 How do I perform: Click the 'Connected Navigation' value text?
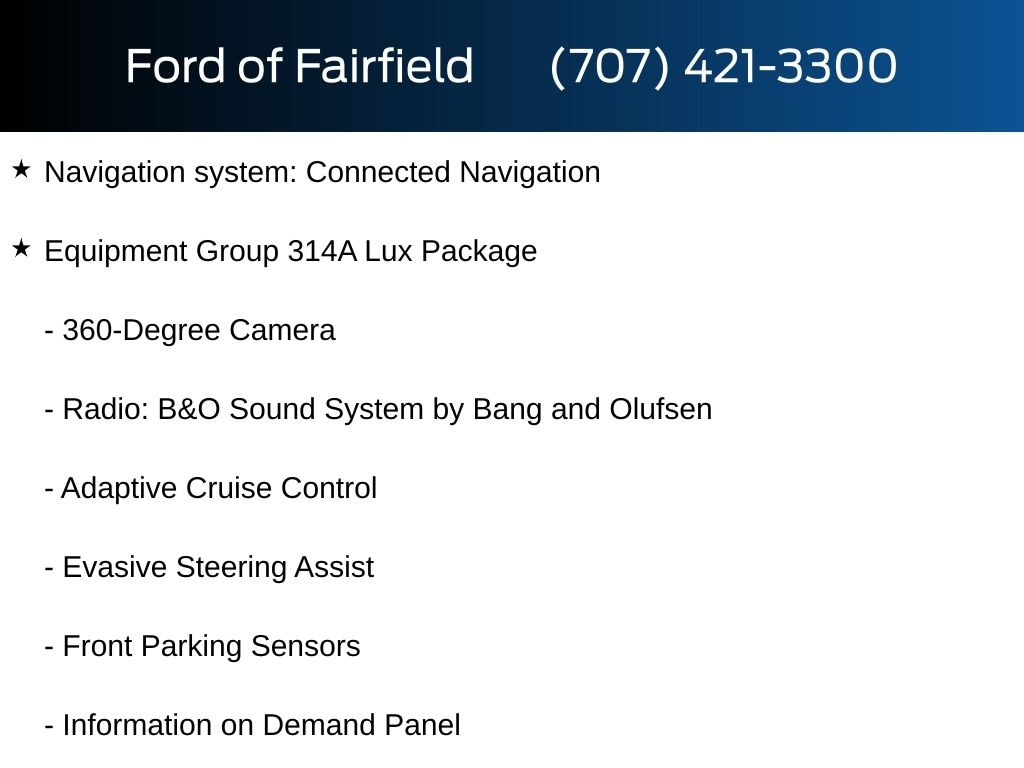pos(453,172)
